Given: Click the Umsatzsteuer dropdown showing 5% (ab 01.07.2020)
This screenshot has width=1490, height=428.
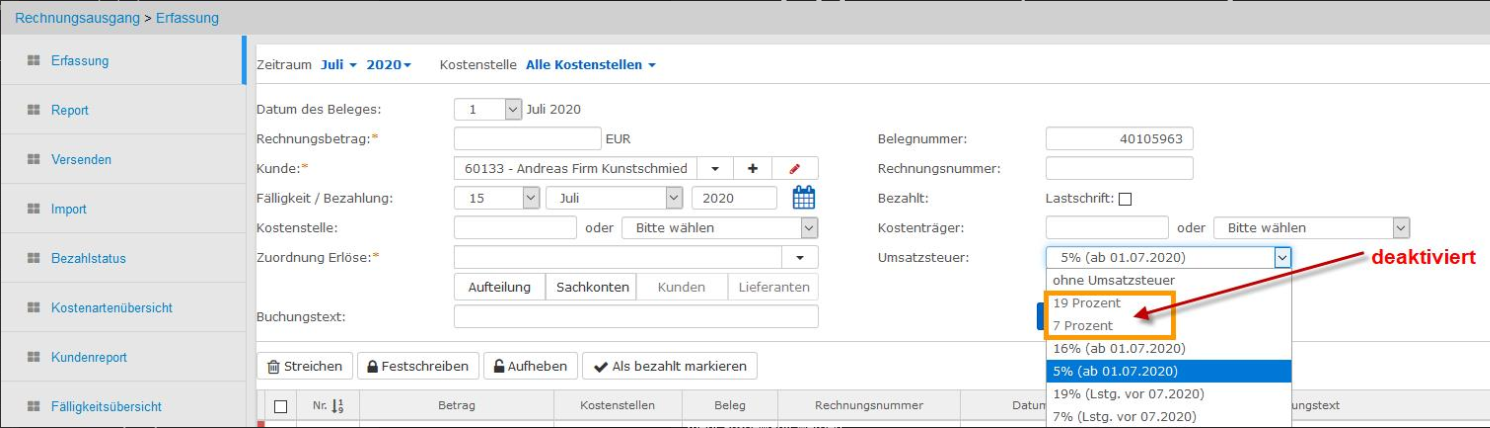Looking at the screenshot, I should click(1168, 257).
